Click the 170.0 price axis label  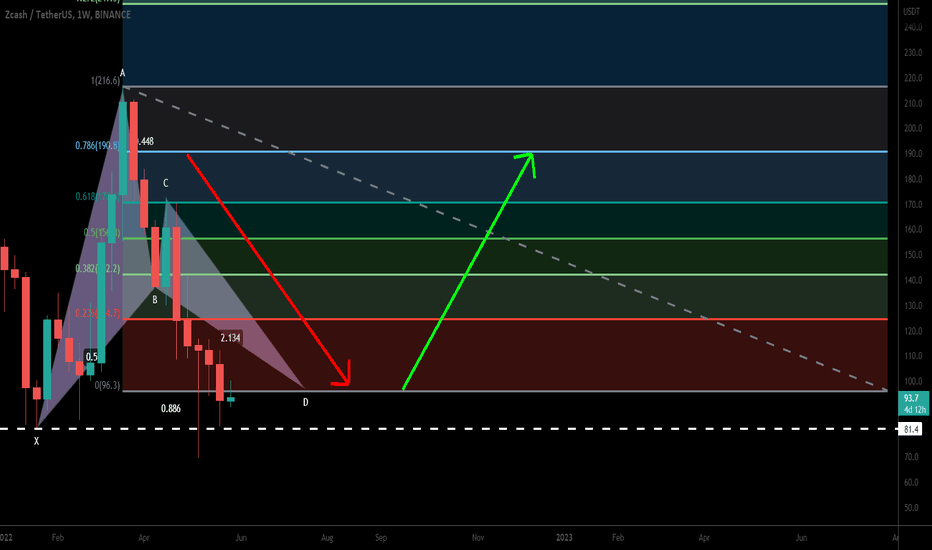913,205
